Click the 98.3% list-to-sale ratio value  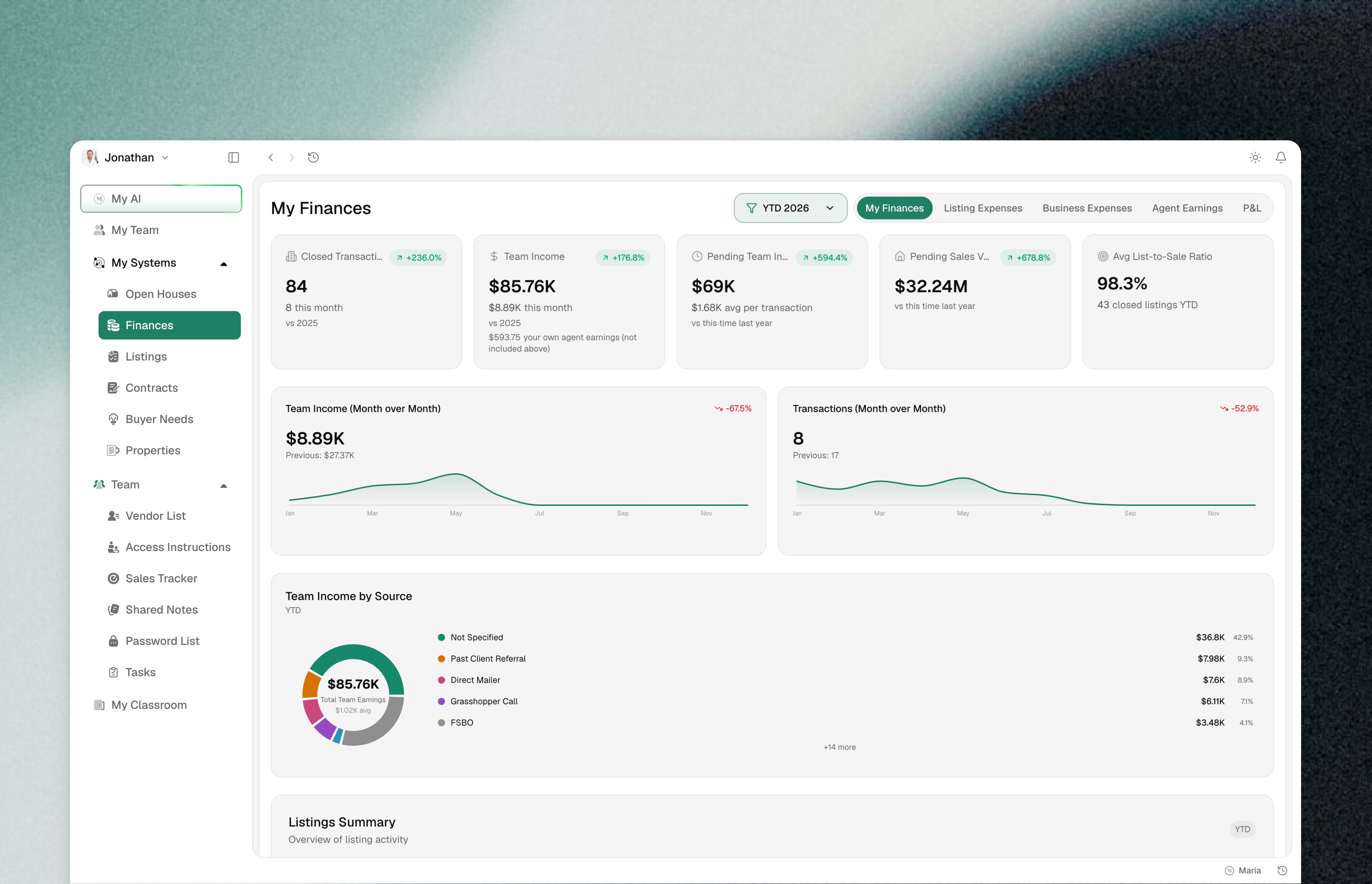coord(1122,284)
